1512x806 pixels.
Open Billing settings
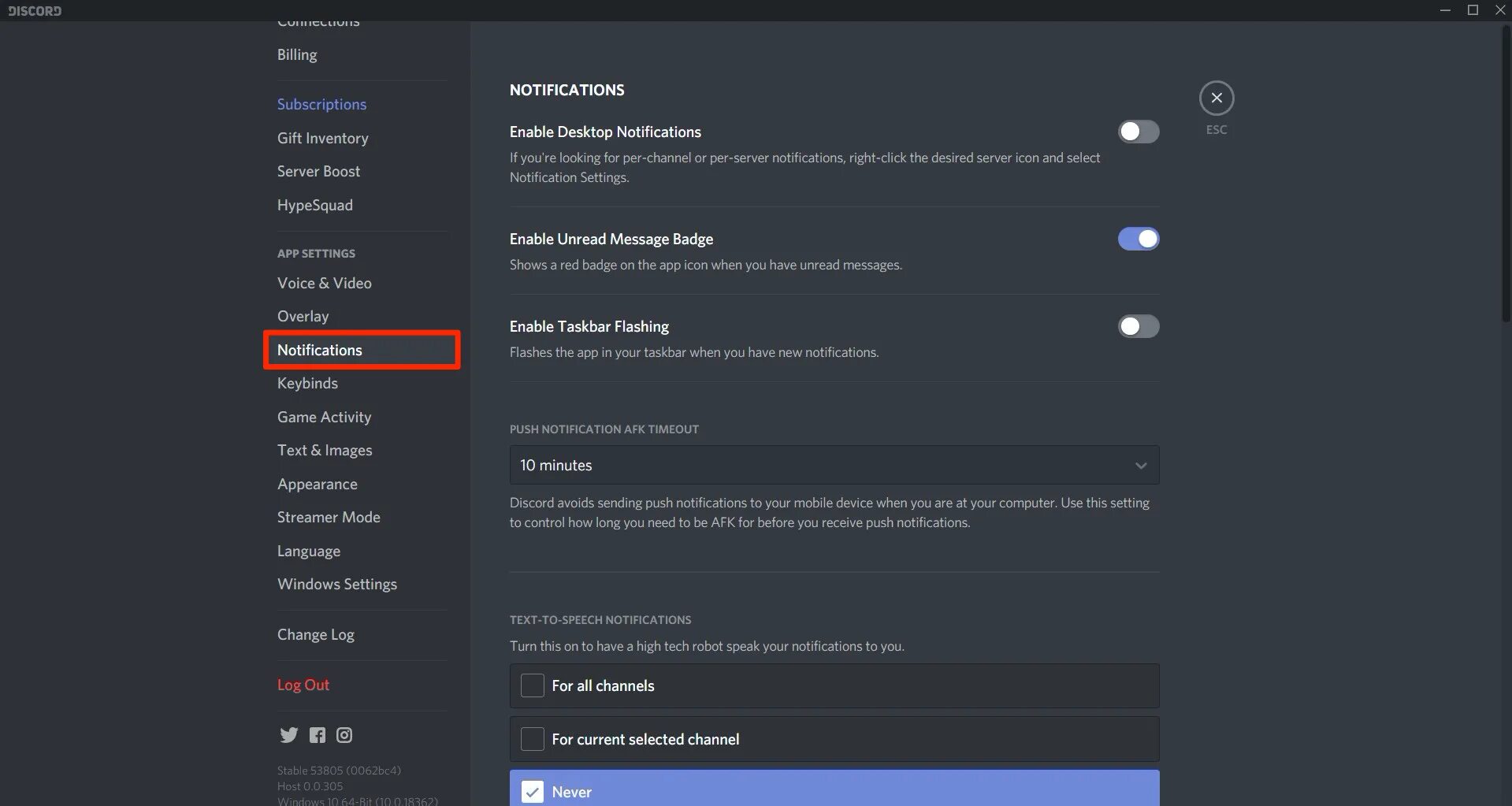point(297,54)
